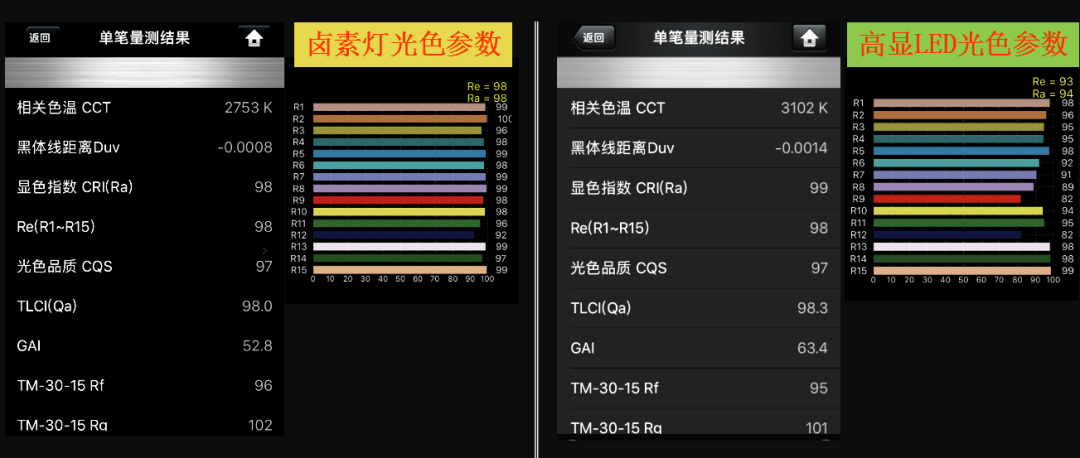Click the blue R5 bar in the halogen chart
The height and width of the screenshot is (458, 1080).
[x=399, y=154]
